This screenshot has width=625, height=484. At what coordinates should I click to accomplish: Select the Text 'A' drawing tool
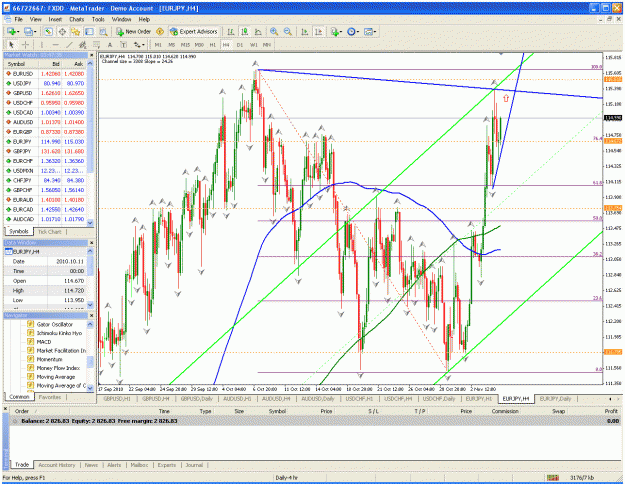(x=110, y=45)
